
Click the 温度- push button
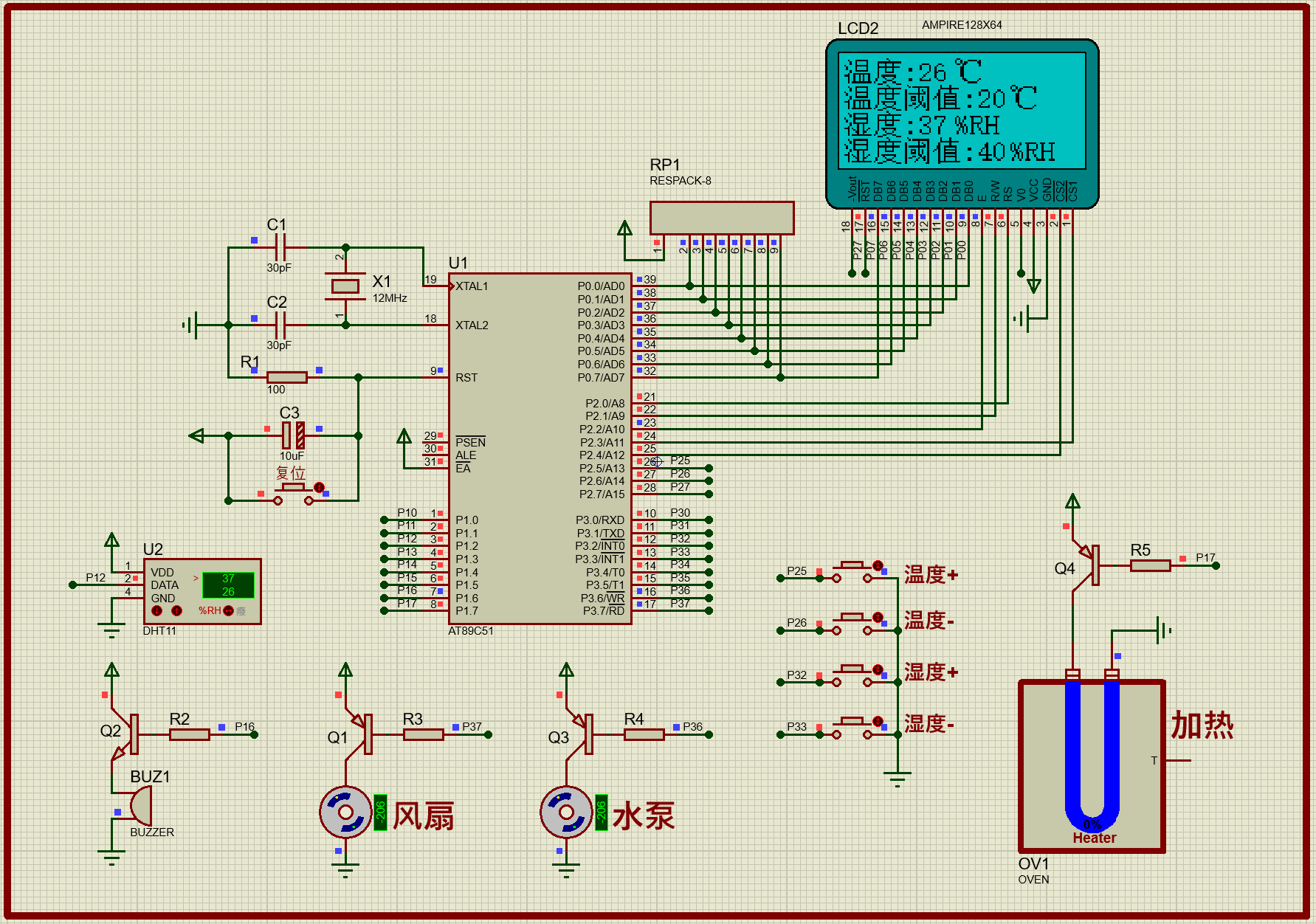[852, 623]
